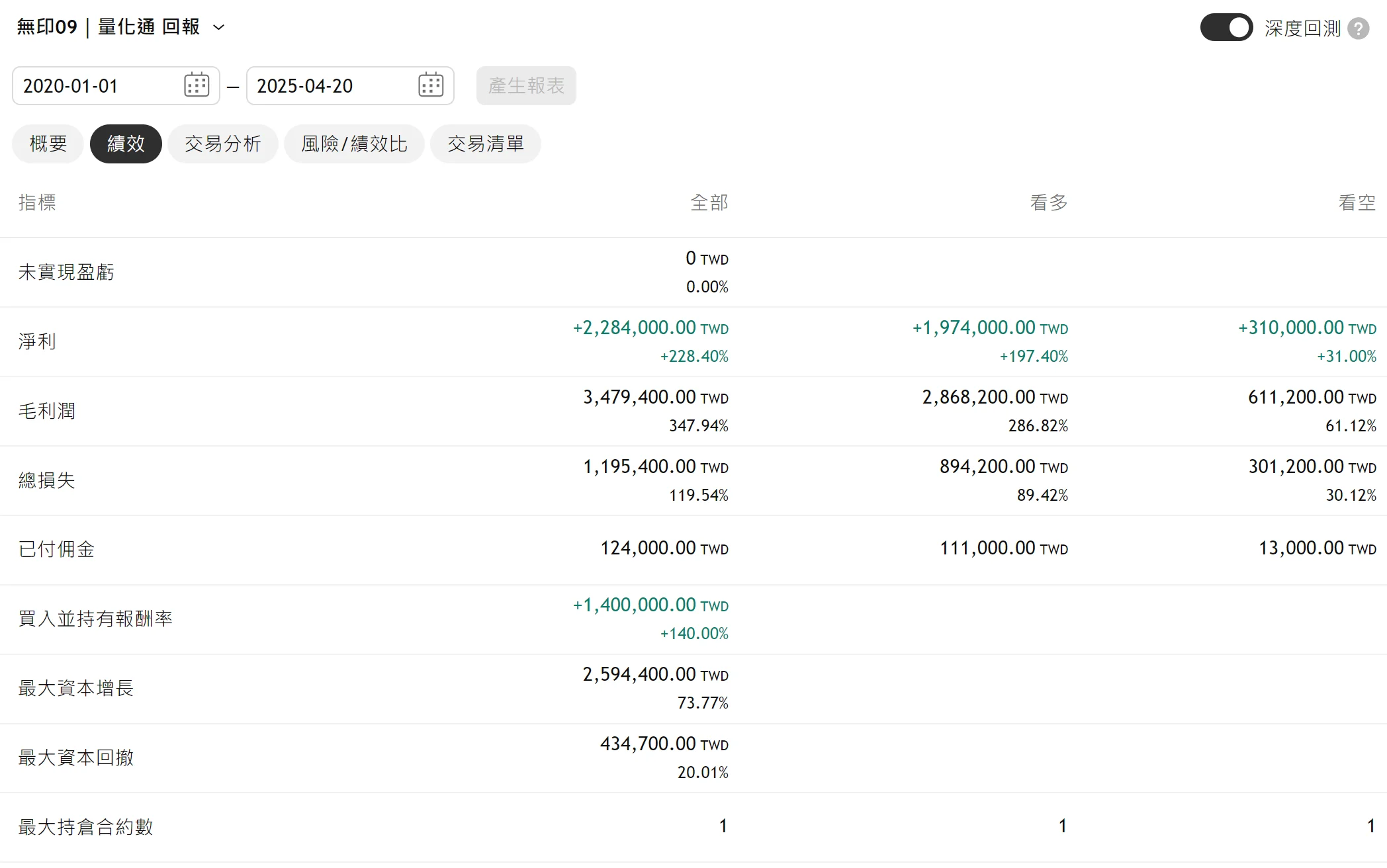The width and height of the screenshot is (1387, 868).
Task: Click the 指標 column header
Action: coord(37,202)
